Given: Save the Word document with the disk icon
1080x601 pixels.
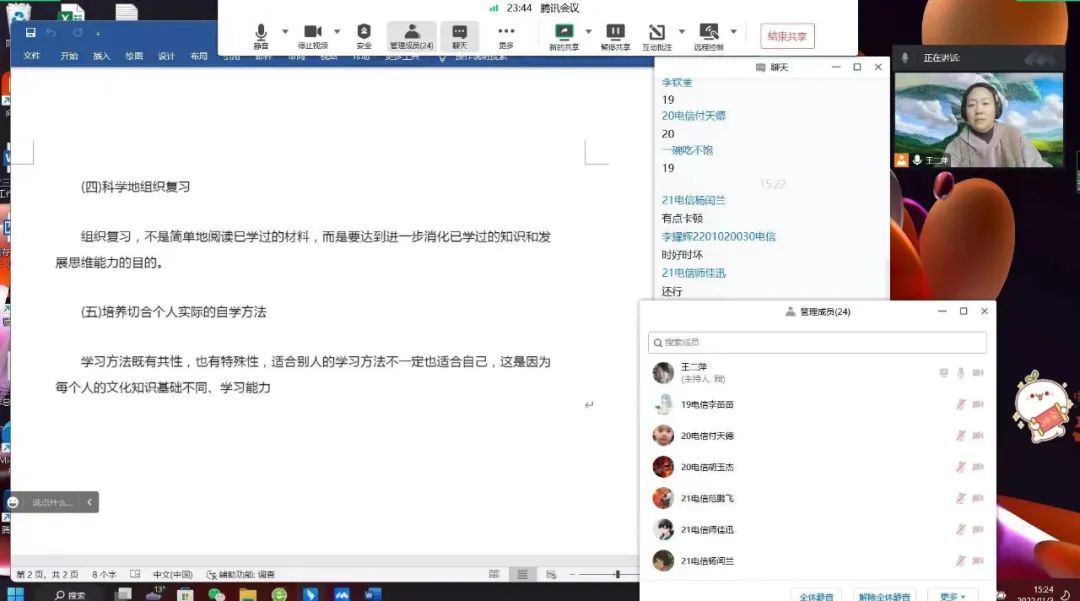Looking at the screenshot, I should 30,32.
